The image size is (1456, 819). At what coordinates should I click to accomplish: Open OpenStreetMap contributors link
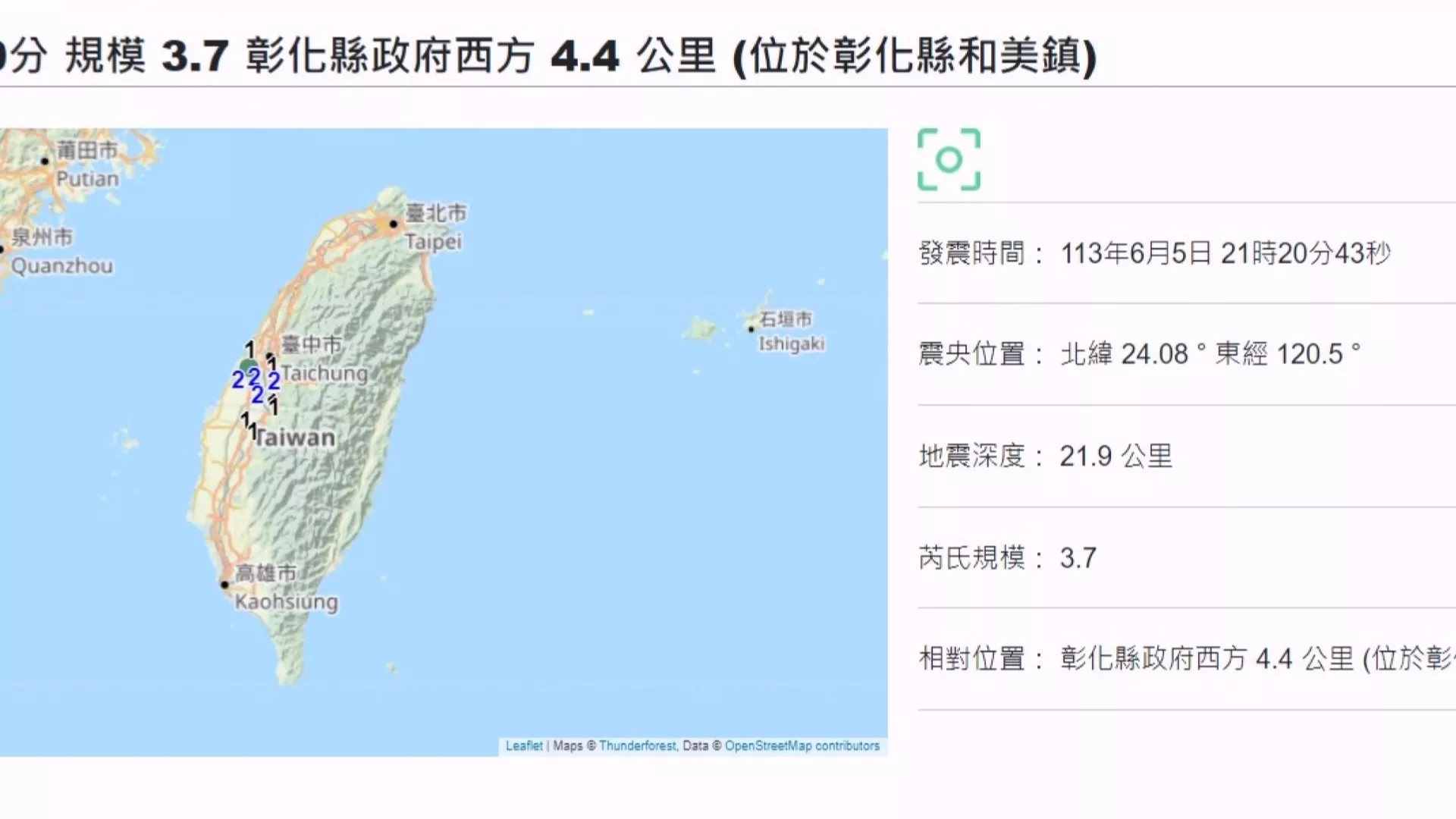tap(802, 745)
